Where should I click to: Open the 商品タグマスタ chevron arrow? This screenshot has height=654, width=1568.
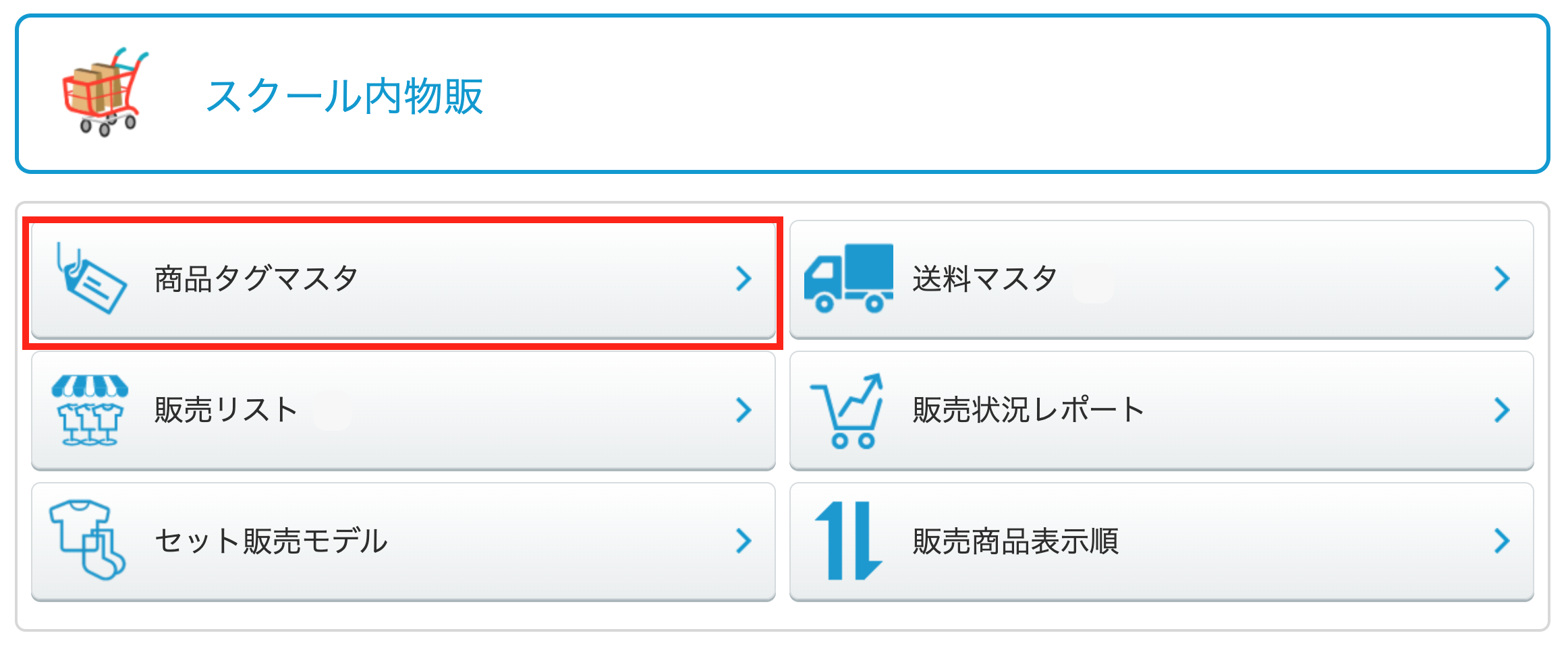(744, 278)
